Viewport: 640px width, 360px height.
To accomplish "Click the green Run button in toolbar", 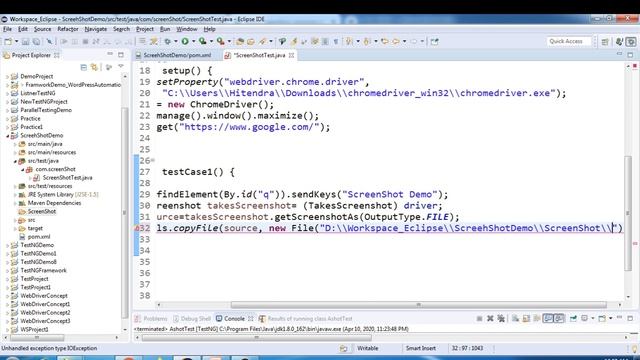I will click(x=185, y=41).
